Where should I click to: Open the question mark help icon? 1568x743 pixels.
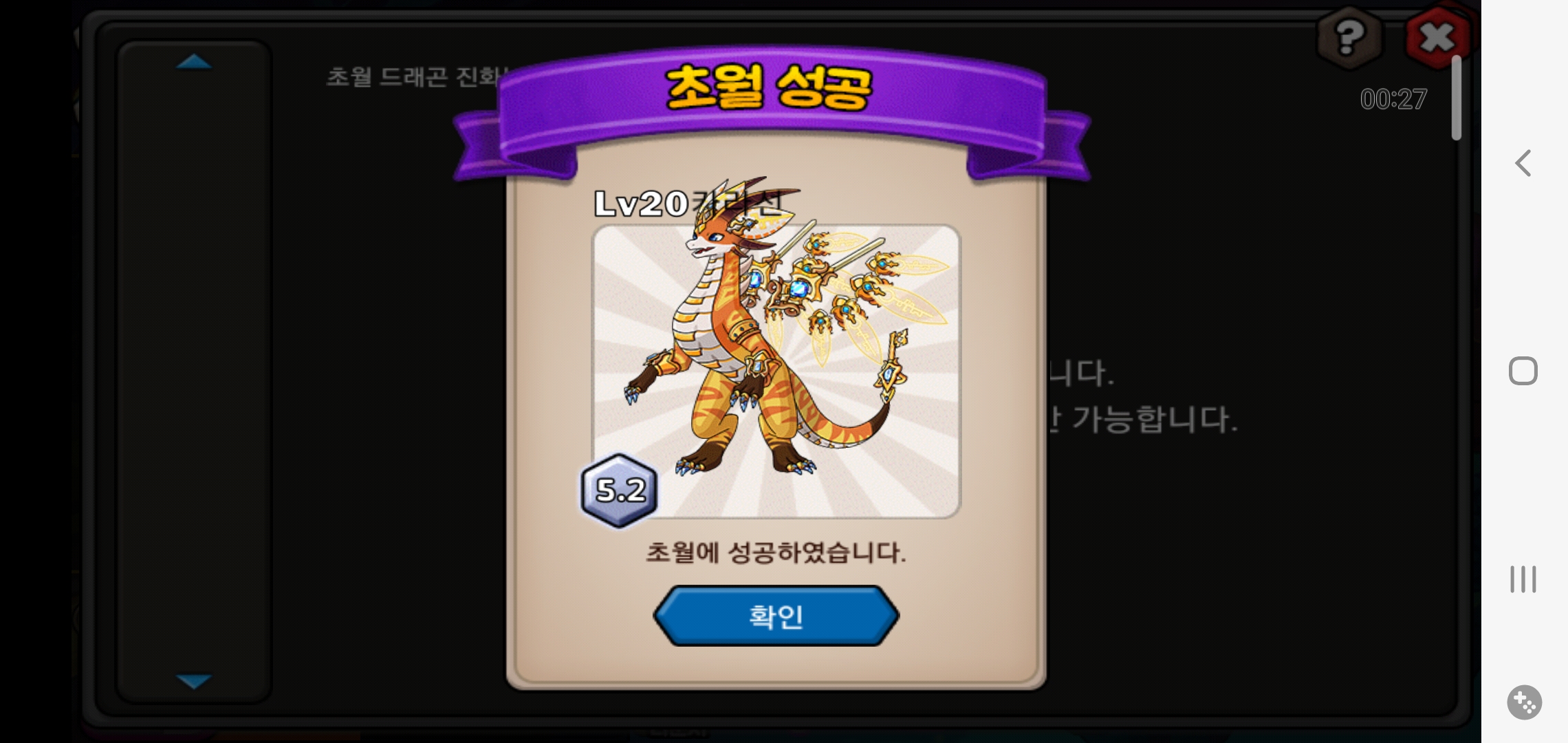pos(1349,37)
